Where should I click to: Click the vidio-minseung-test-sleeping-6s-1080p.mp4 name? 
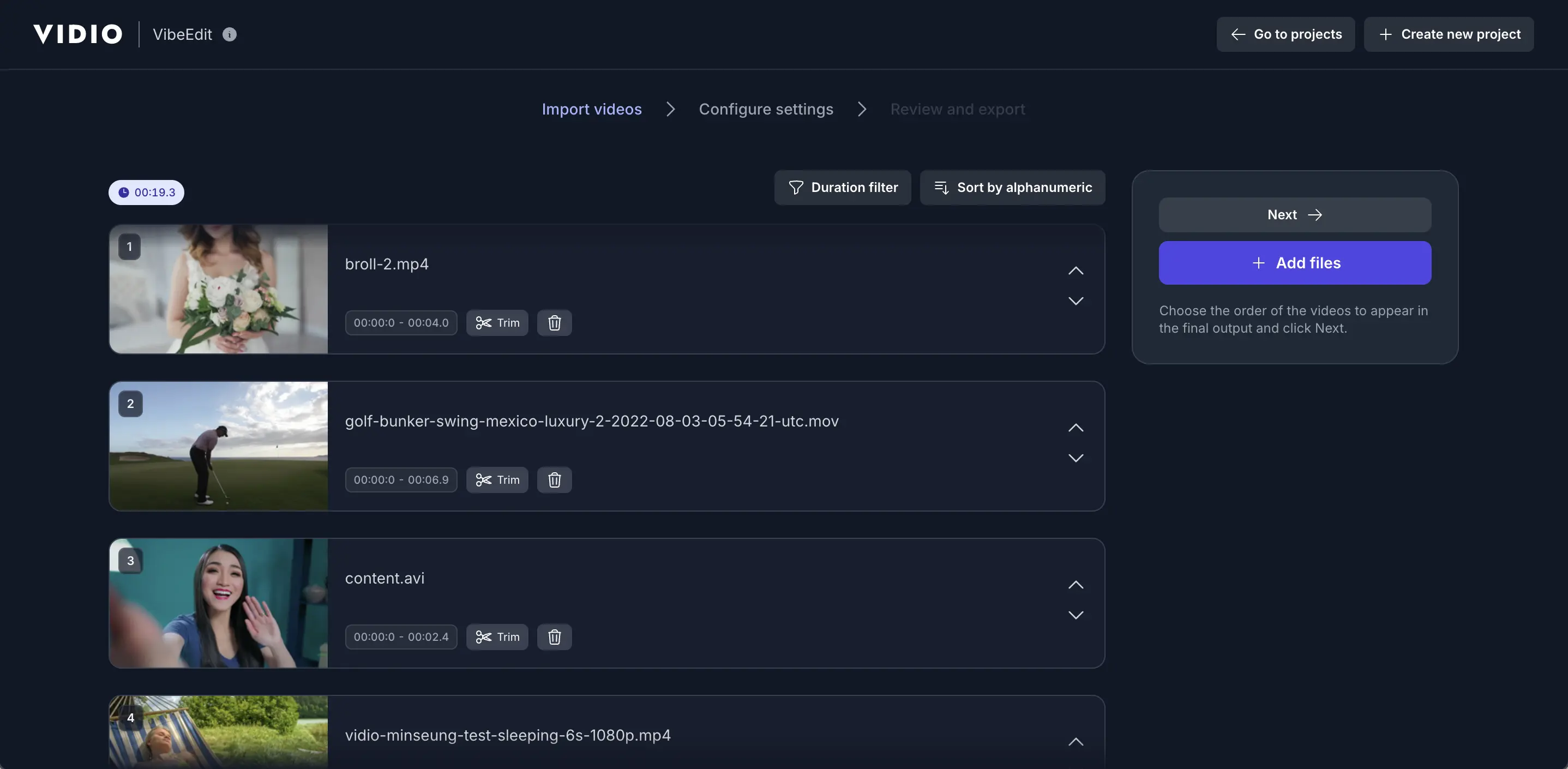click(508, 736)
